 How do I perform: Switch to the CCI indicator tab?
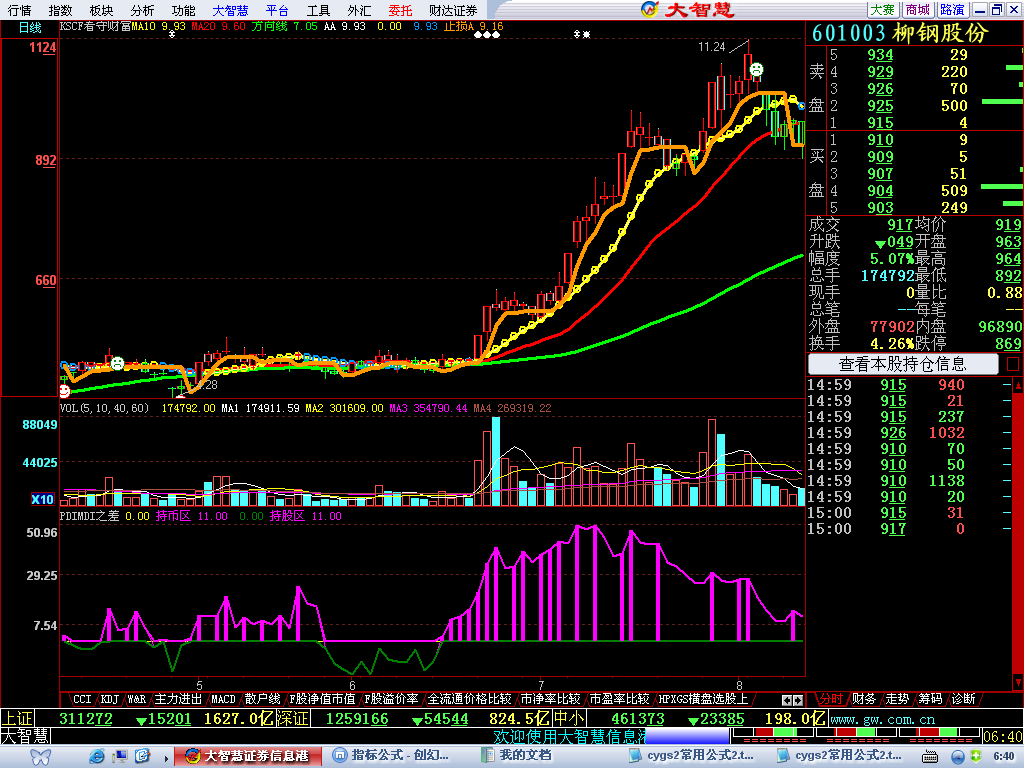click(x=82, y=699)
